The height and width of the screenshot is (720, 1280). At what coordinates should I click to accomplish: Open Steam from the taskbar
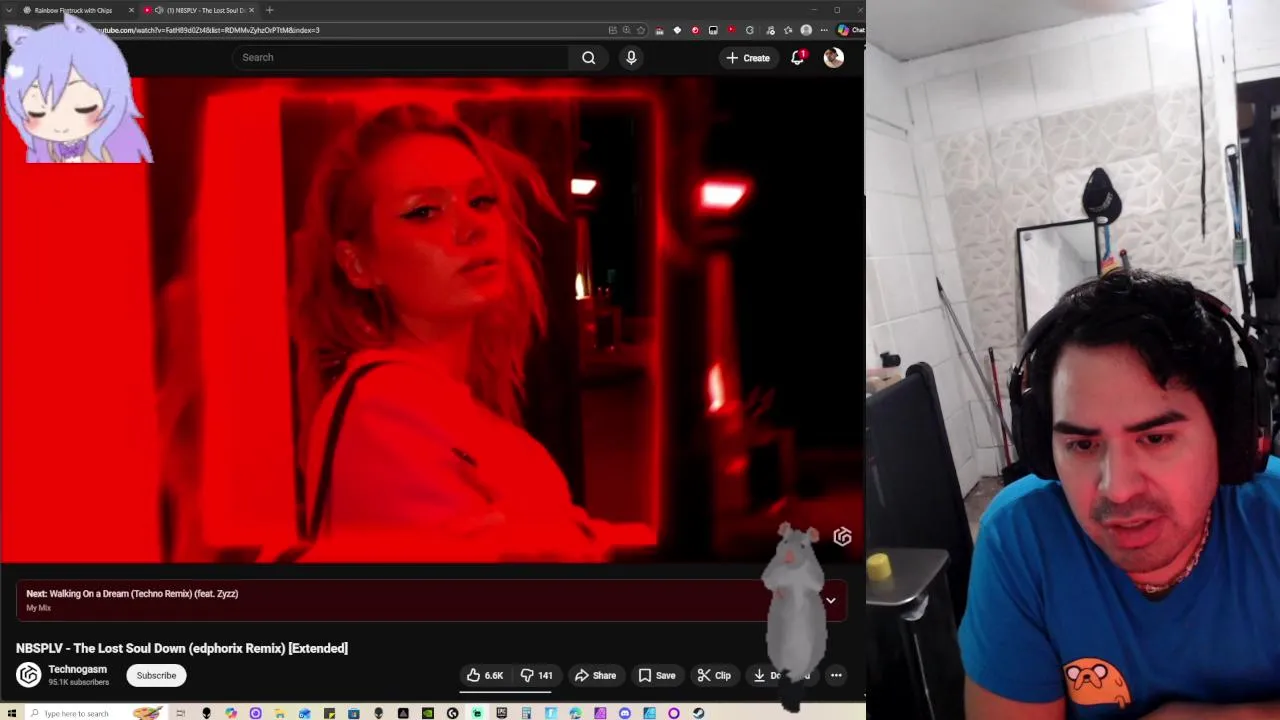[698, 713]
